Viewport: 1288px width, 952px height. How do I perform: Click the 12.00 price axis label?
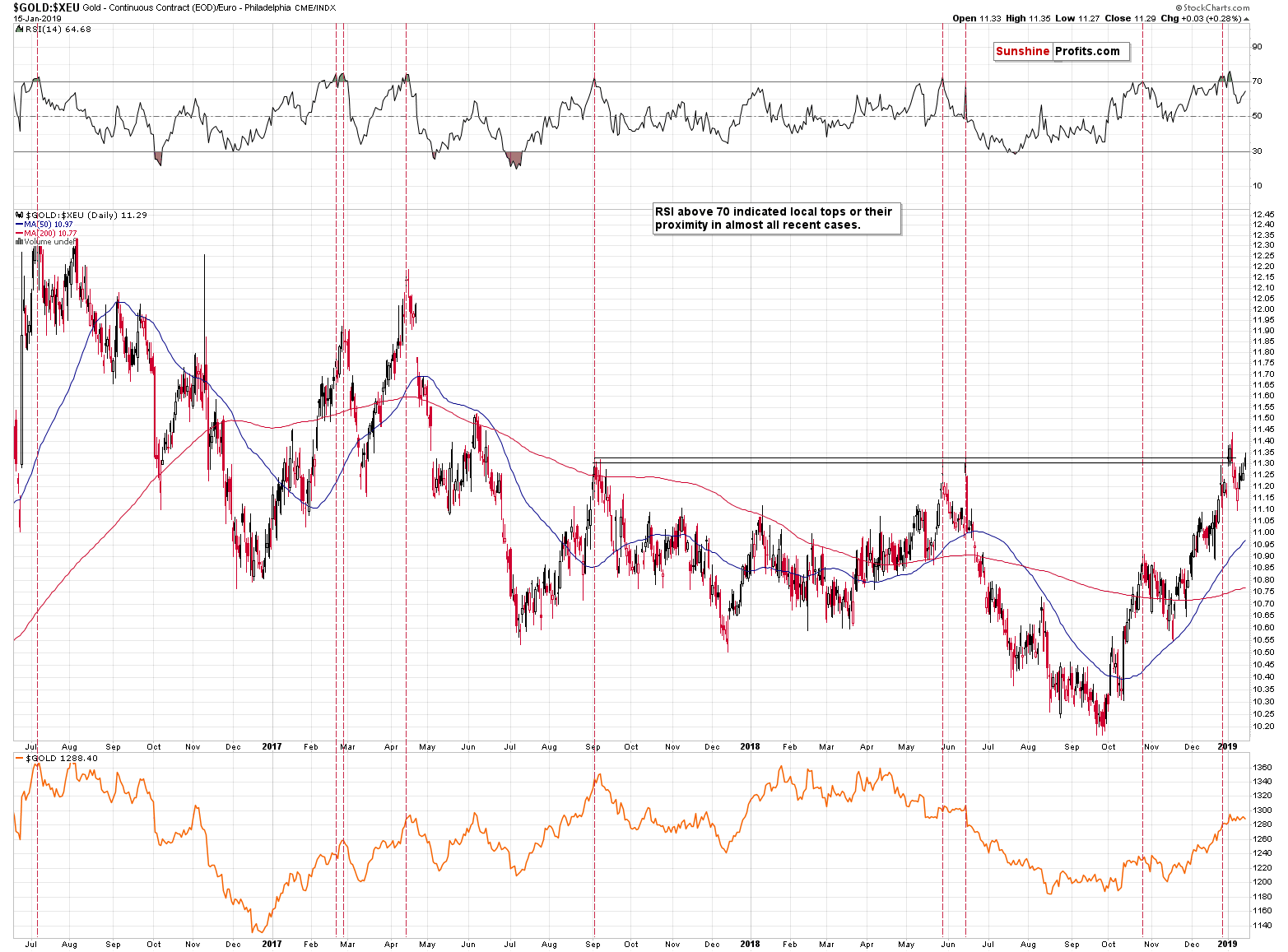(x=1263, y=309)
